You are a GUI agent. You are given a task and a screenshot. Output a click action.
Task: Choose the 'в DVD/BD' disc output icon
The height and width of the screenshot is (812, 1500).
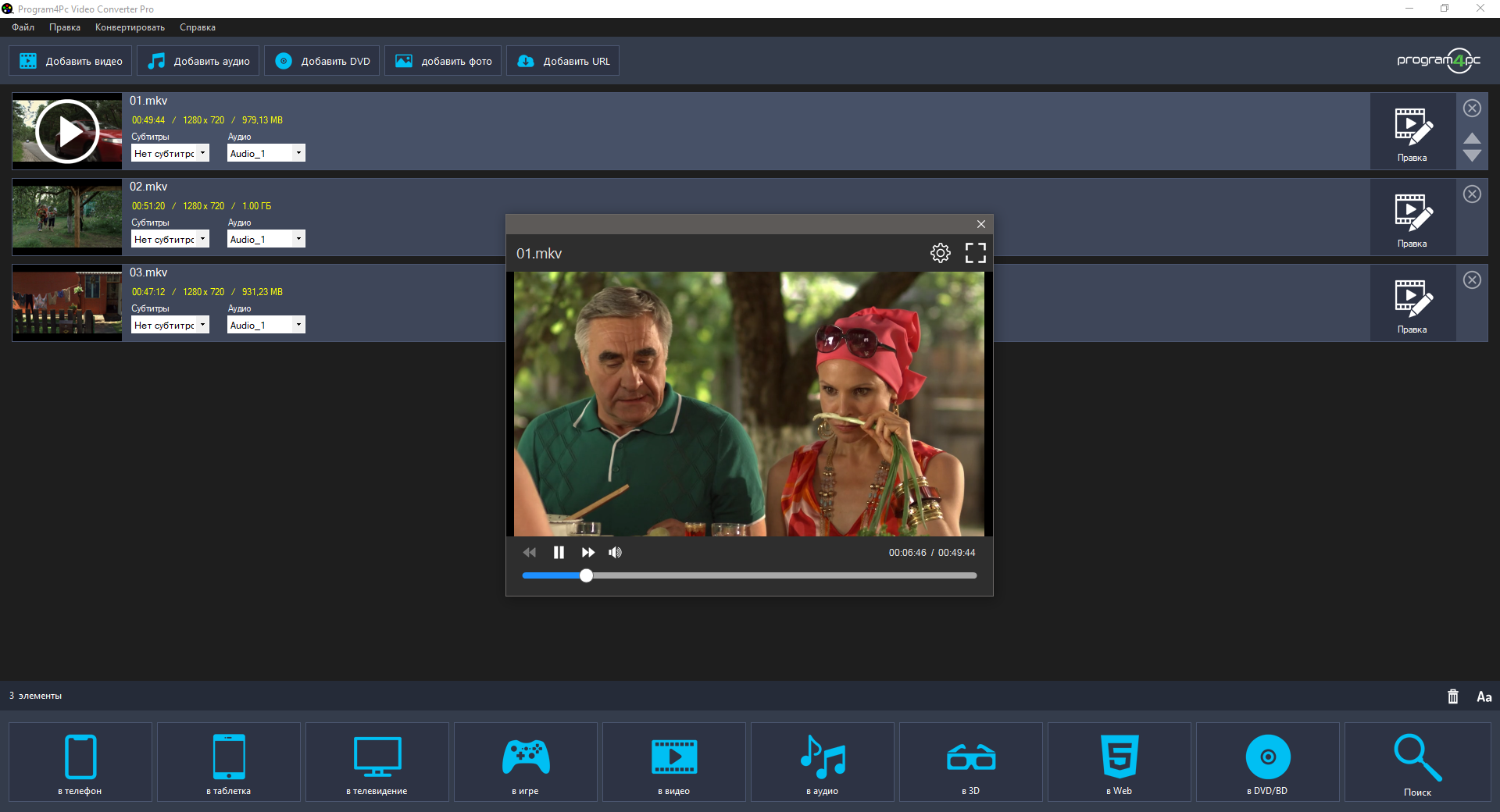[1267, 762]
